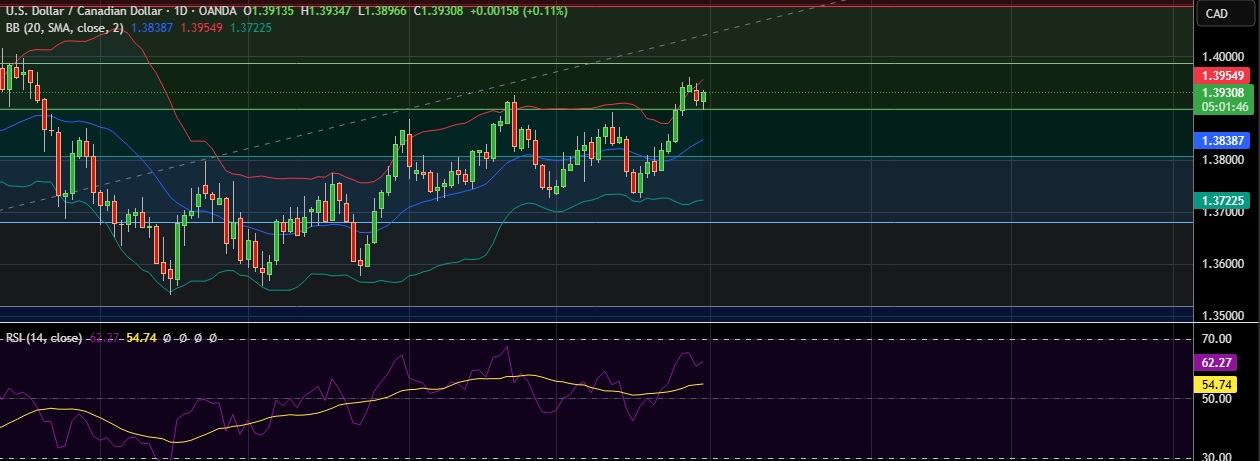Click the green current price label 1.39308
The image size is (1260, 461).
(1222, 92)
